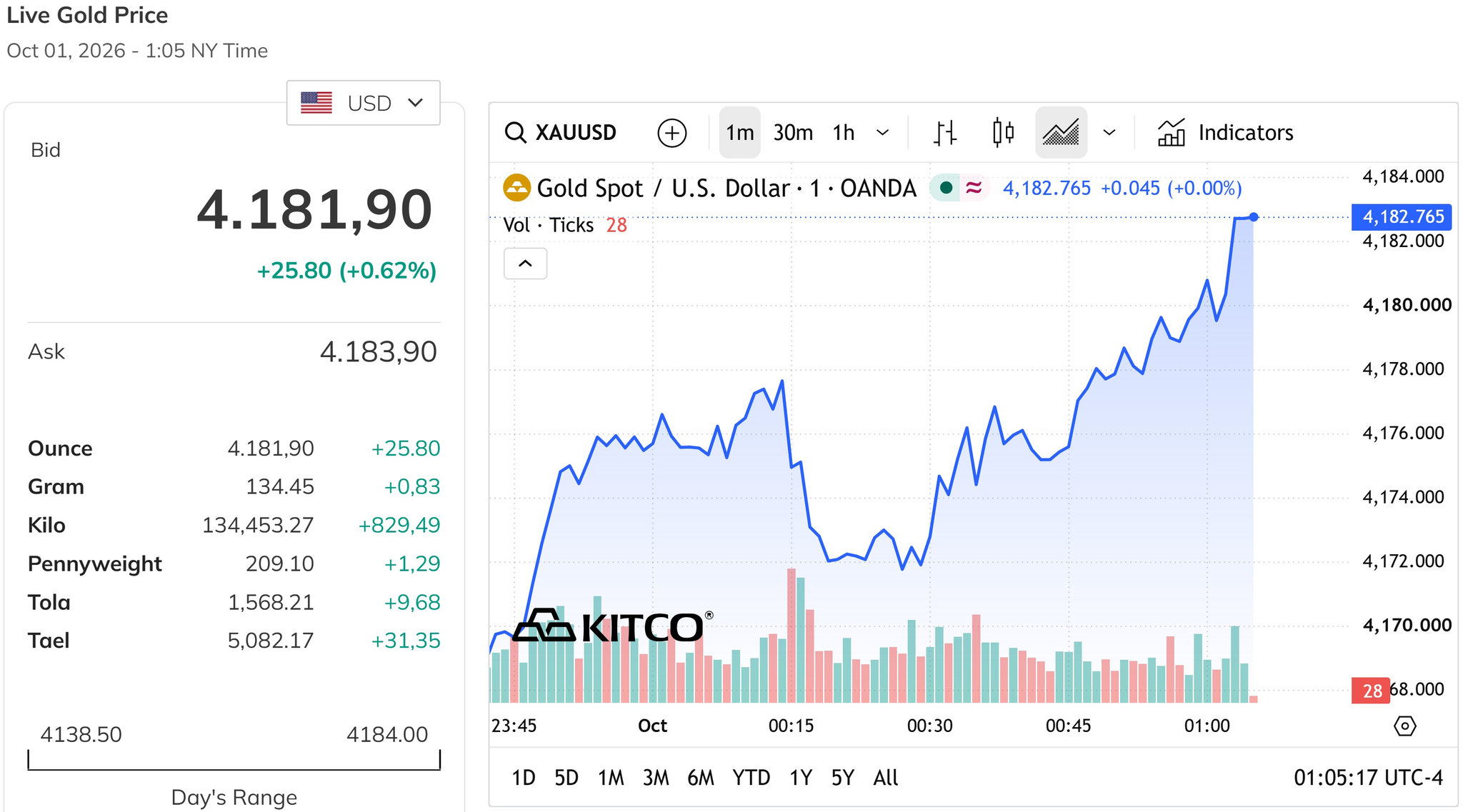Viewport: 1463px width, 812px height.
Task: Select the area chart style icon
Action: pyautogui.click(x=1061, y=133)
